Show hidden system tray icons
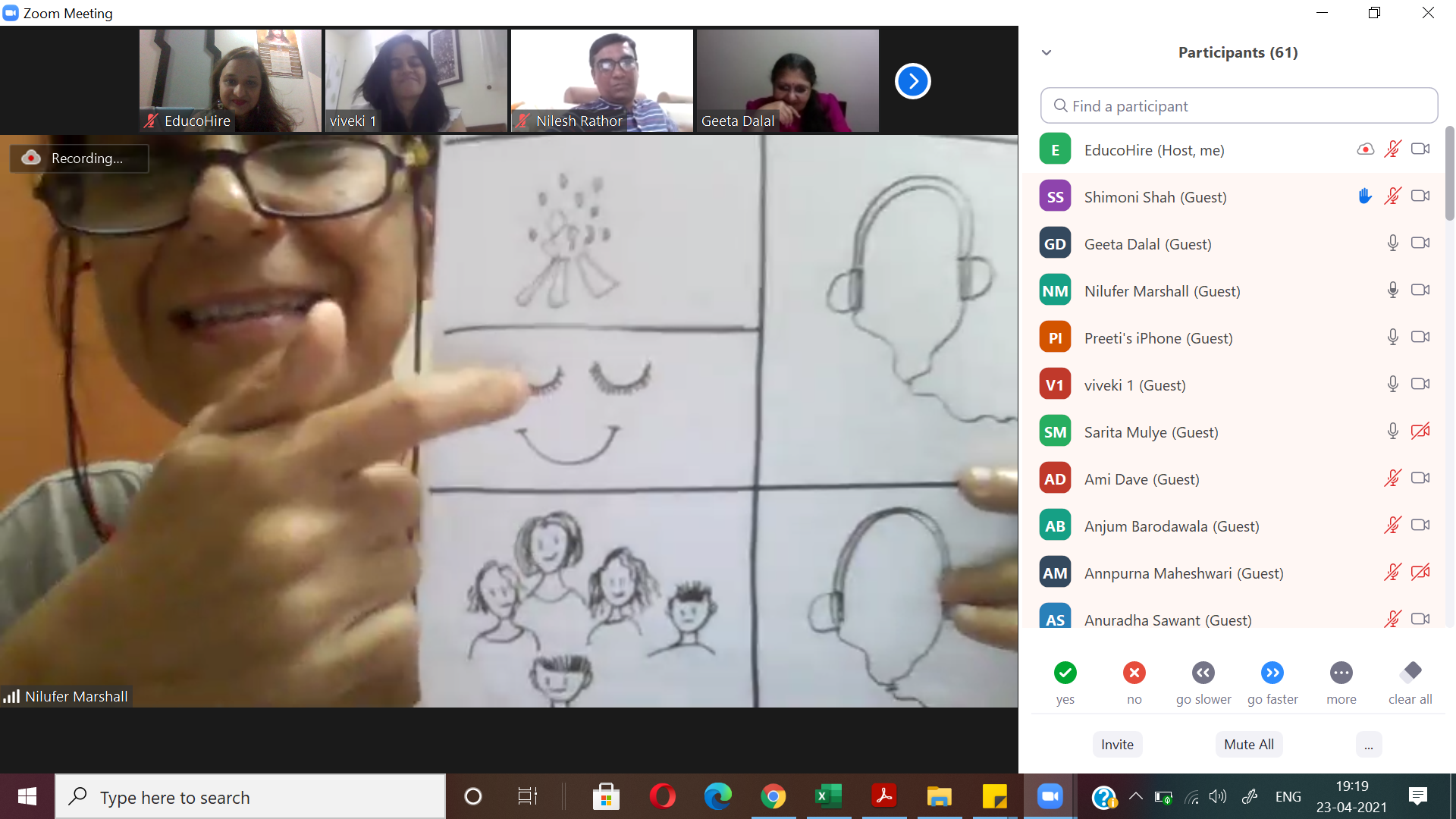Viewport: 1456px width, 819px height. 1135,796
